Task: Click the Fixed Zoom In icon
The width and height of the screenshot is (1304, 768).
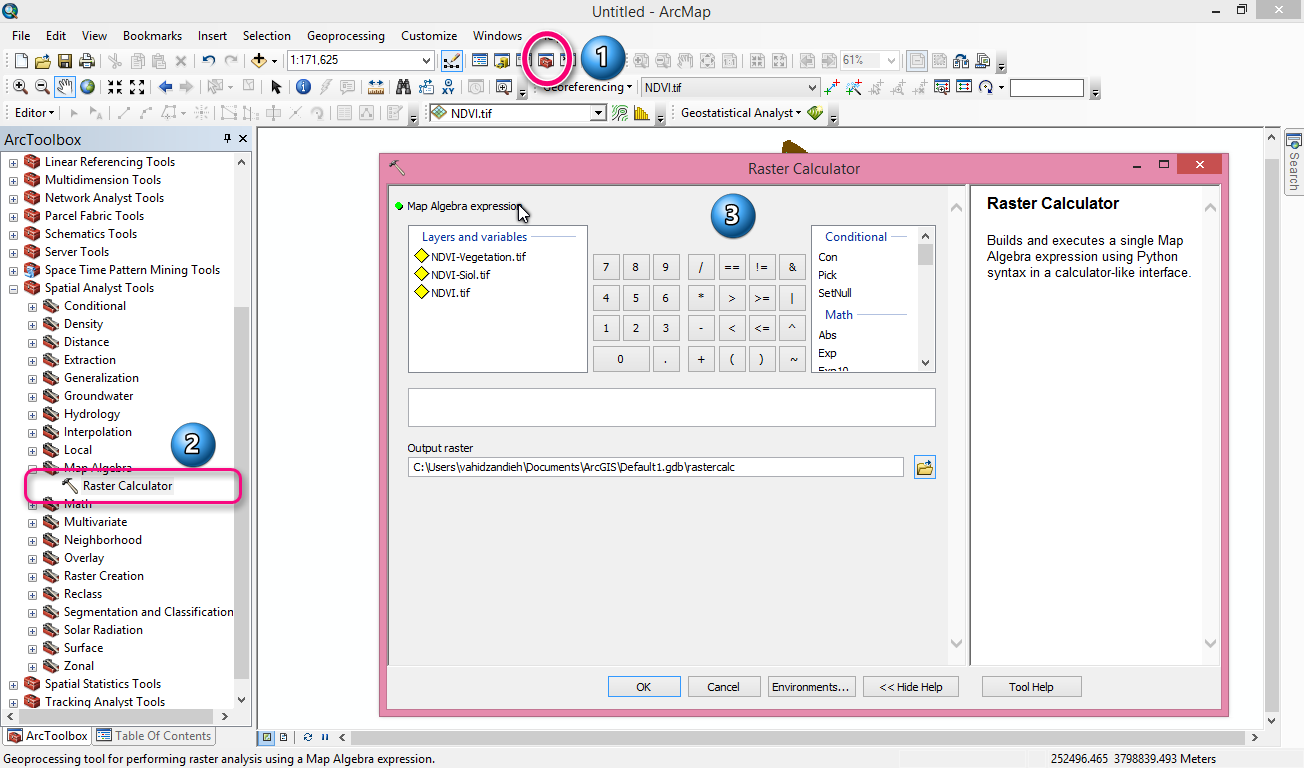Action: [115, 87]
